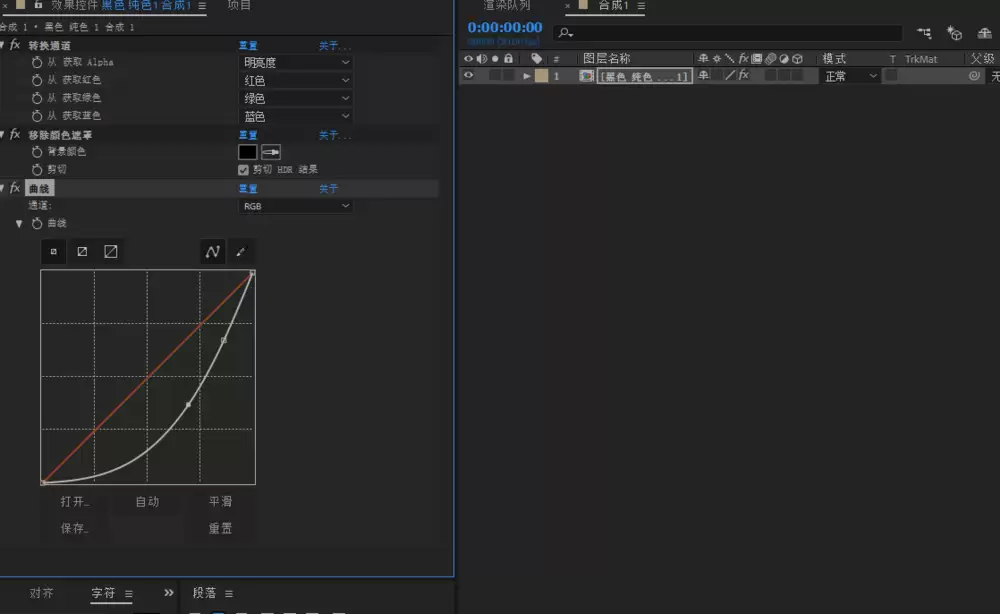Open layer 1 blend mode 正常 dropdown
The image size is (1000, 614).
pos(851,76)
